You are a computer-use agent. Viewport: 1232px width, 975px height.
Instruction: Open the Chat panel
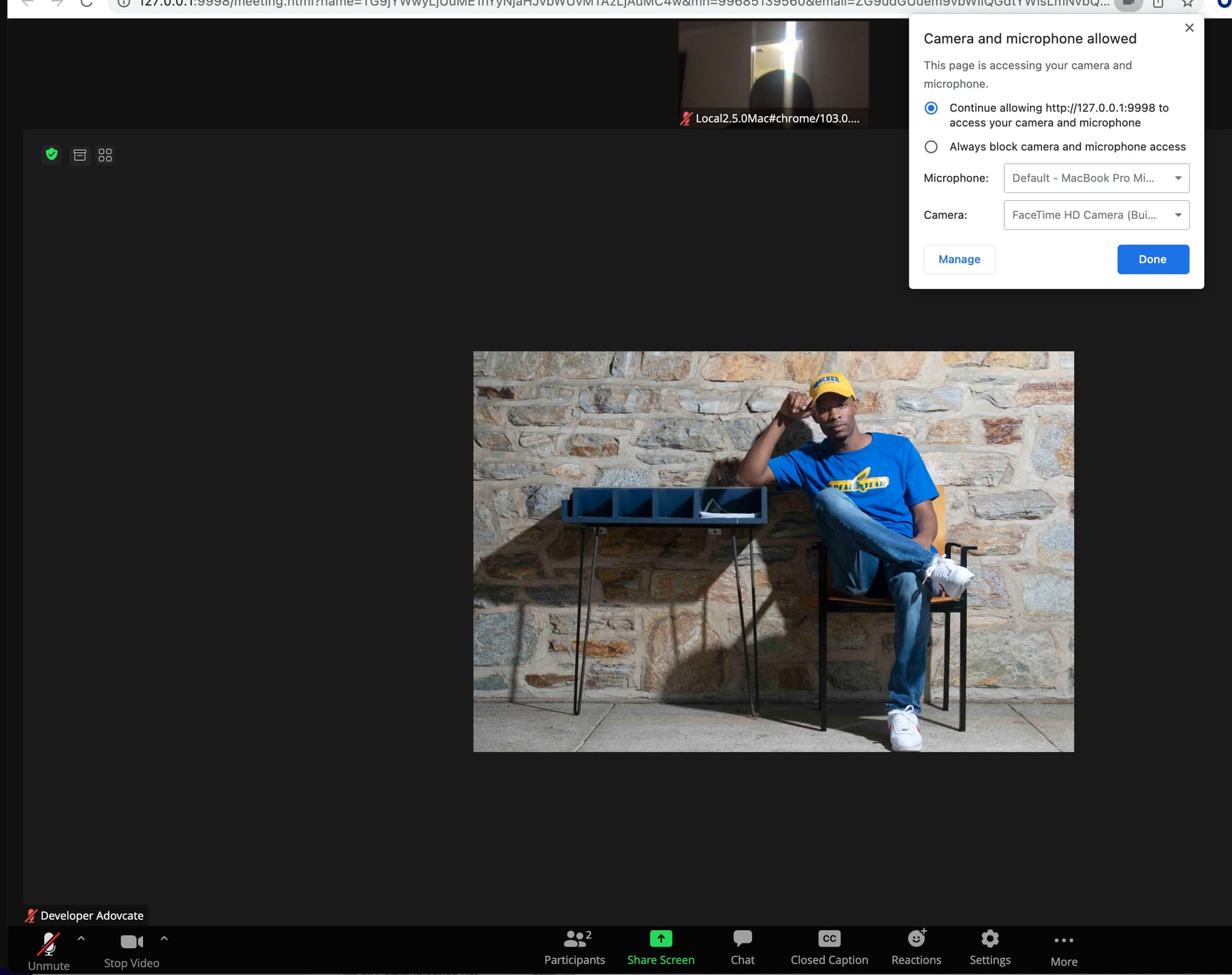click(742, 947)
